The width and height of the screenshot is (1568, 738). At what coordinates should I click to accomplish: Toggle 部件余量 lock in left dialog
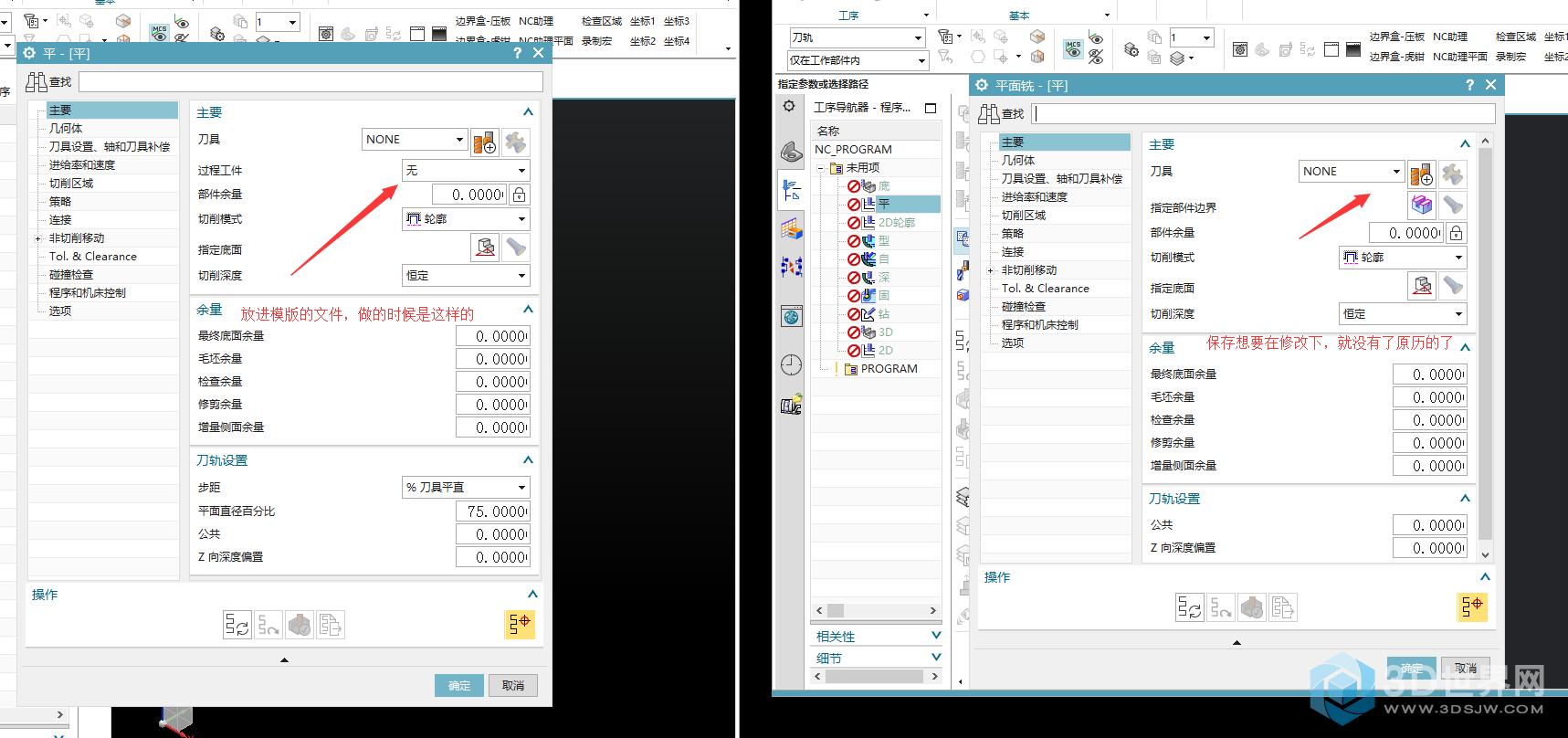click(519, 195)
